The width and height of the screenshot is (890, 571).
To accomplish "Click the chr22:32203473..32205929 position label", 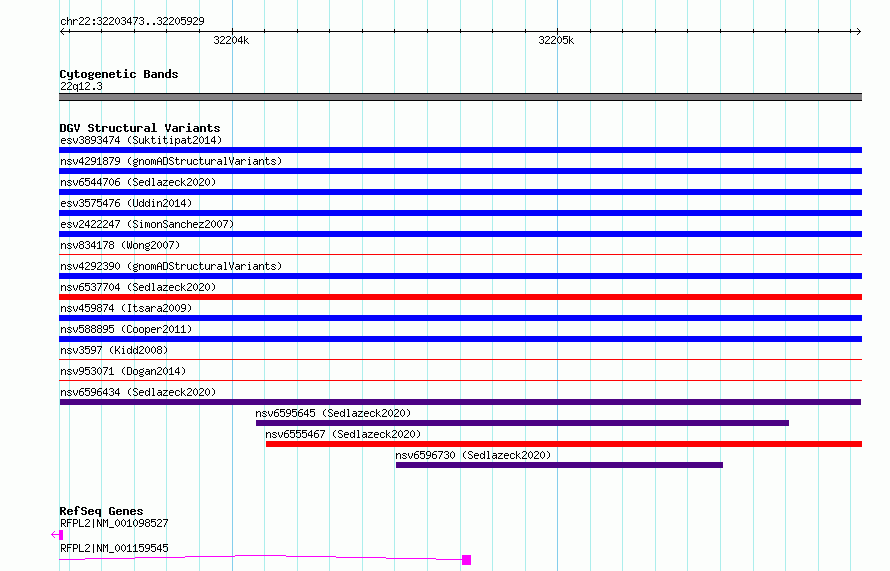I will pyautogui.click(x=132, y=21).
